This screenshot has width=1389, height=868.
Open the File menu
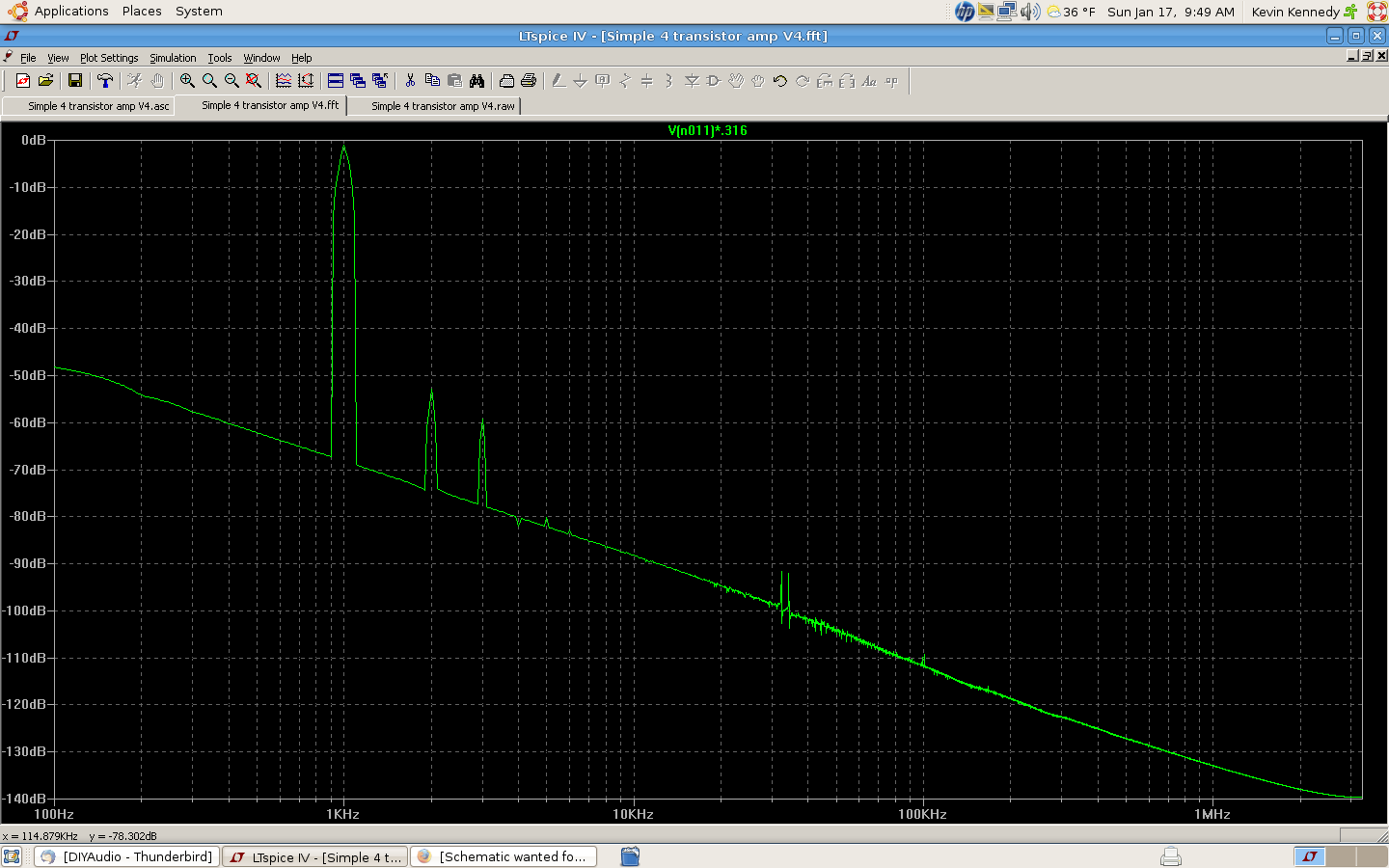point(28,58)
